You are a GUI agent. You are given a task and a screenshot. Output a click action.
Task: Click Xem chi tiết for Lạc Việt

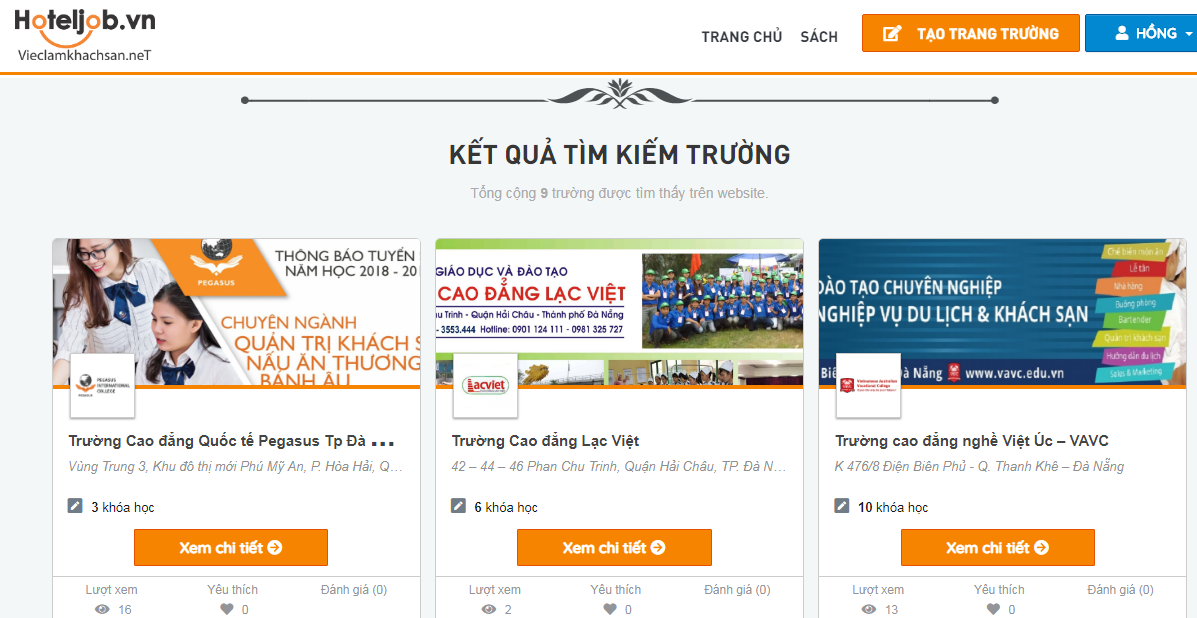pos(614,548)
